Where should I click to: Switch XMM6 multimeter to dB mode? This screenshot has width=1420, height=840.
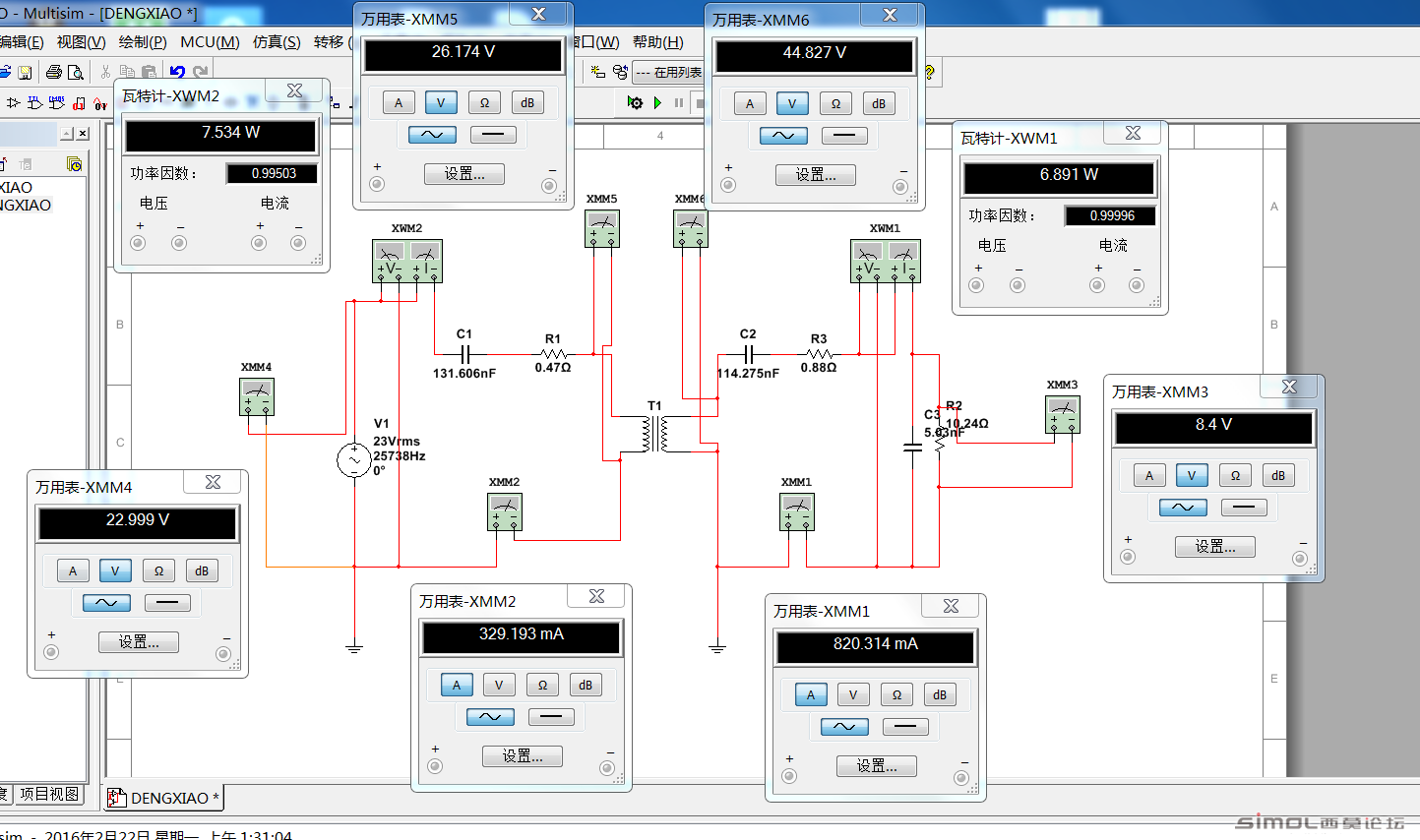coord(879,103)
